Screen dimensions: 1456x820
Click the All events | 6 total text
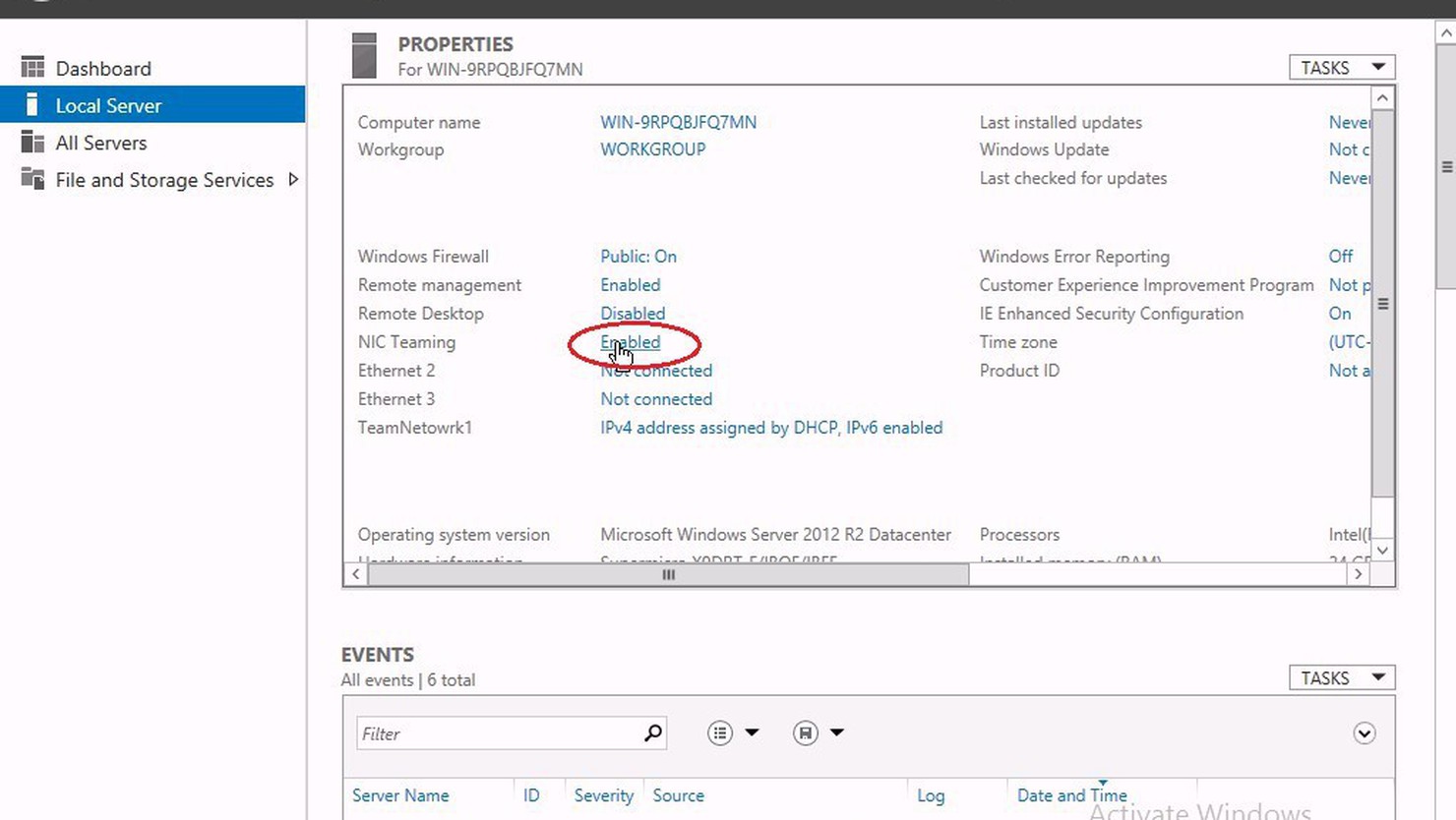408,679
